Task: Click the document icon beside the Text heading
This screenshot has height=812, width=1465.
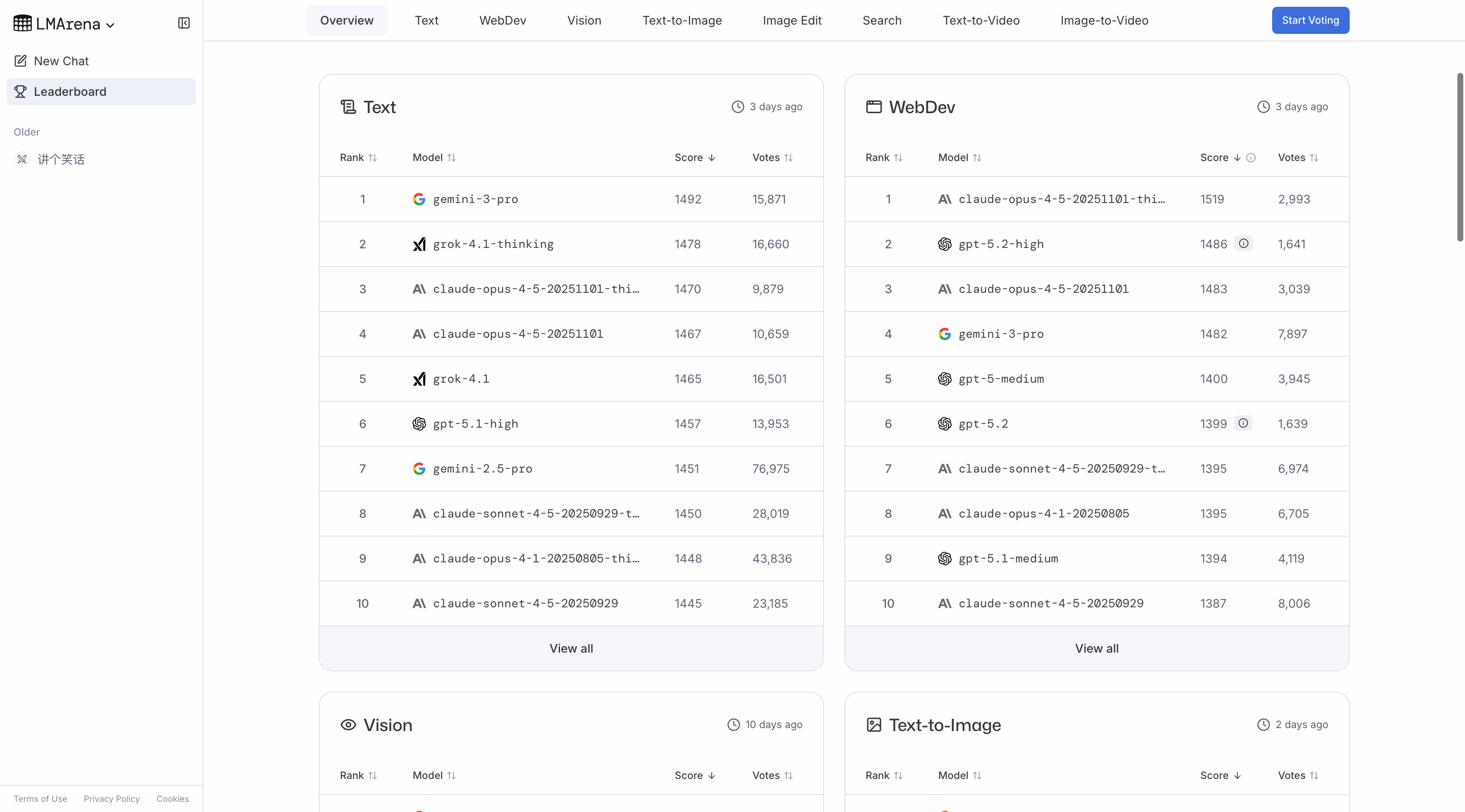Action: click(x=348, y=106)
